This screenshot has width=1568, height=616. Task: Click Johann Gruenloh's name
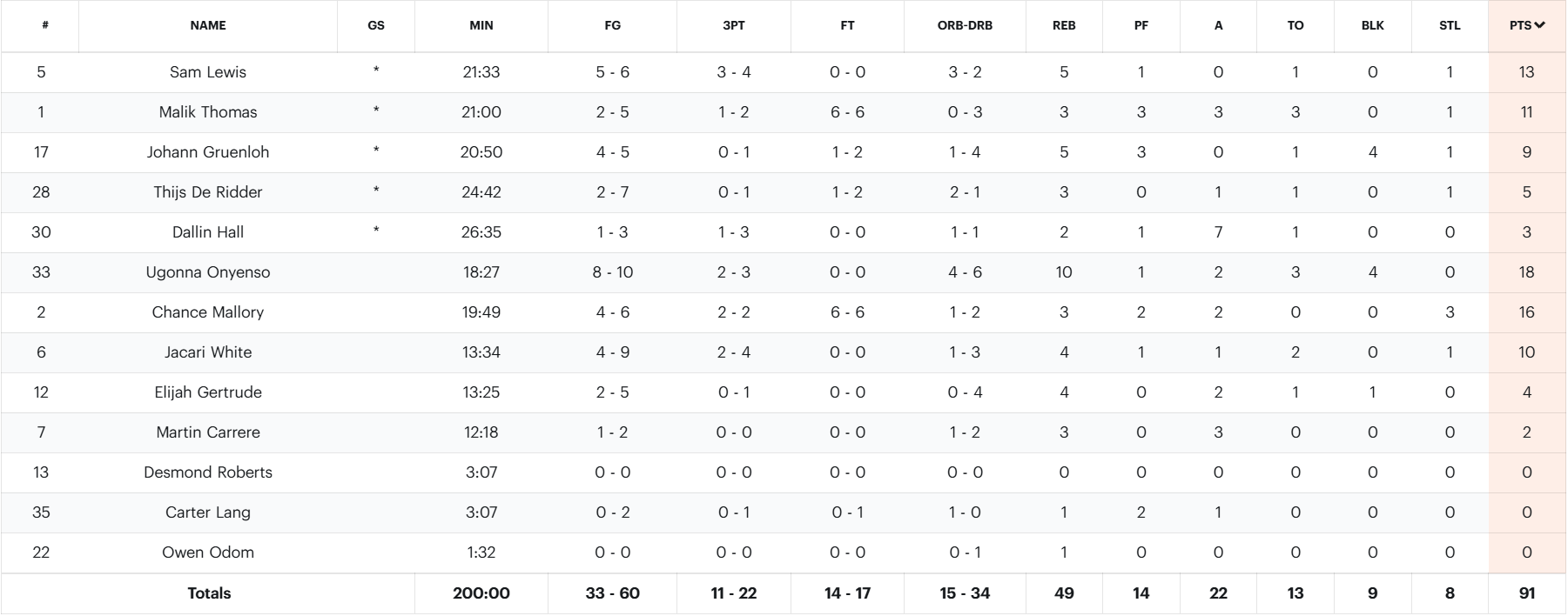[x=208, y=152]
